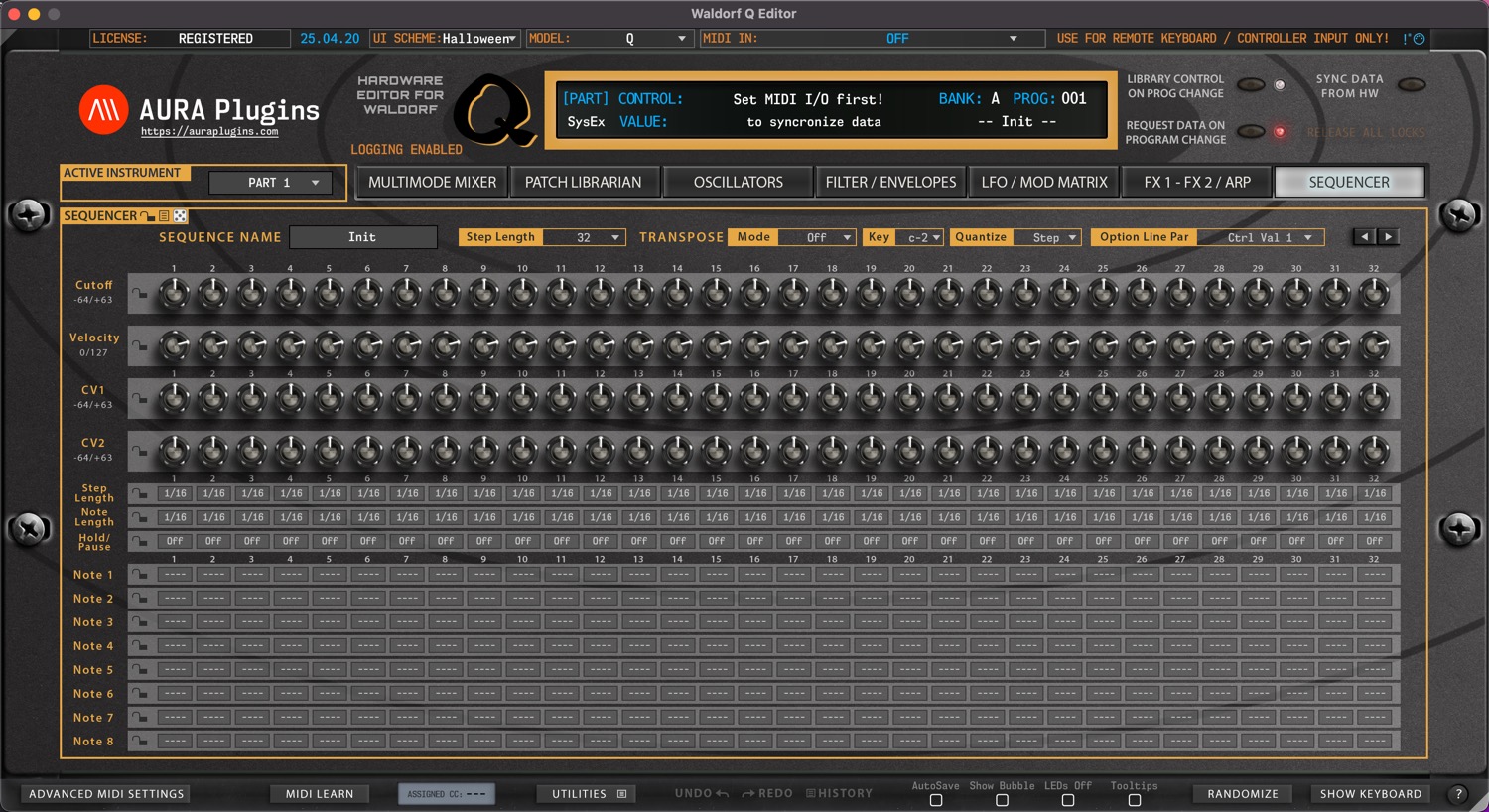The height and width of the screenshot is (812, 1489).
Task: Click the CV2 knob for step 32
Action: 1374,452
